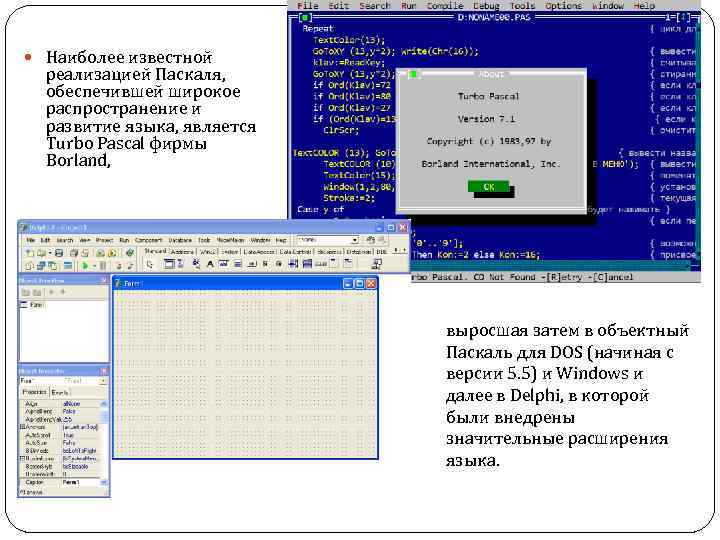Open Object Inspector component selector dropdown
Image resolution: width=720 pixels, height=540 pixels.
103,381
